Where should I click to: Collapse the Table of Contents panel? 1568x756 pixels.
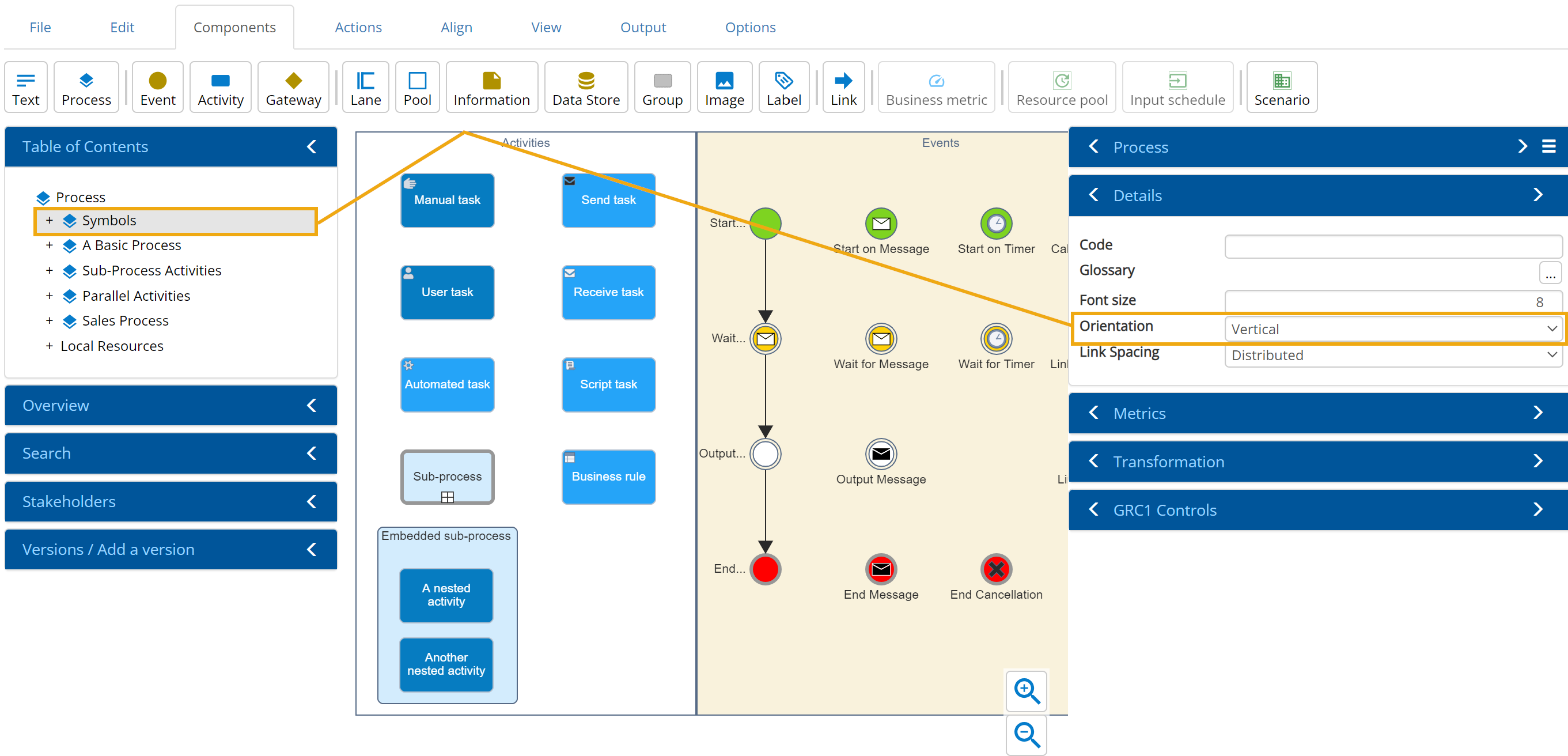(312, 147)
